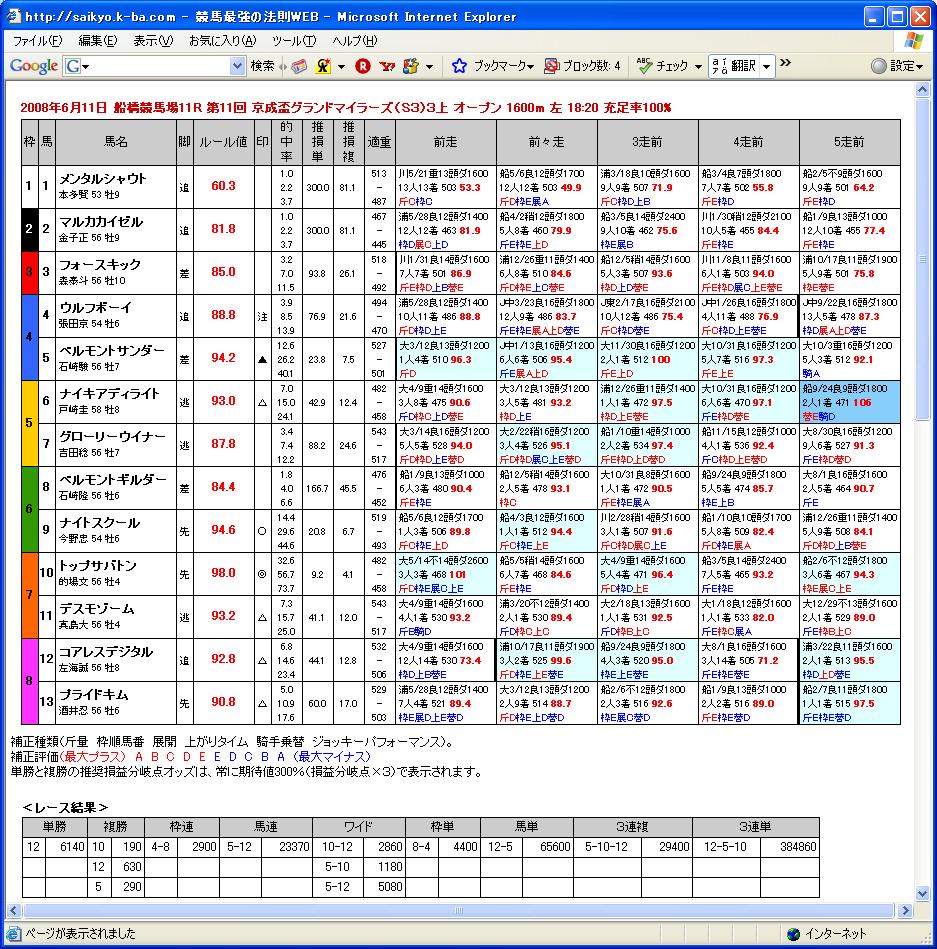Open the 翻訳 dropdown arrow
937x949 pixels.
point(766,66)
